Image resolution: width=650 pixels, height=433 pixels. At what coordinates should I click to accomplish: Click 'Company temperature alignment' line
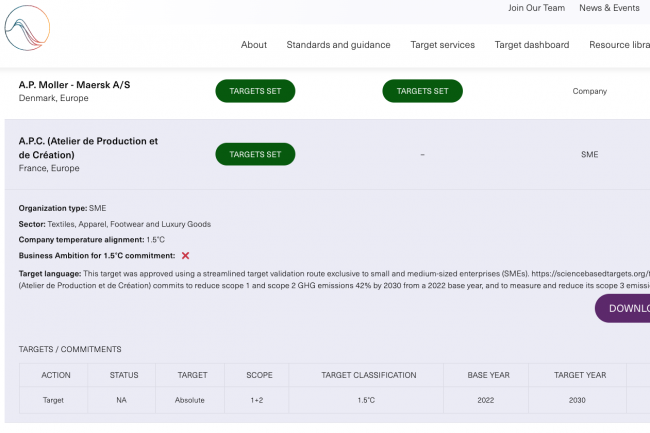pyautogui.click(x=92, y=240)
